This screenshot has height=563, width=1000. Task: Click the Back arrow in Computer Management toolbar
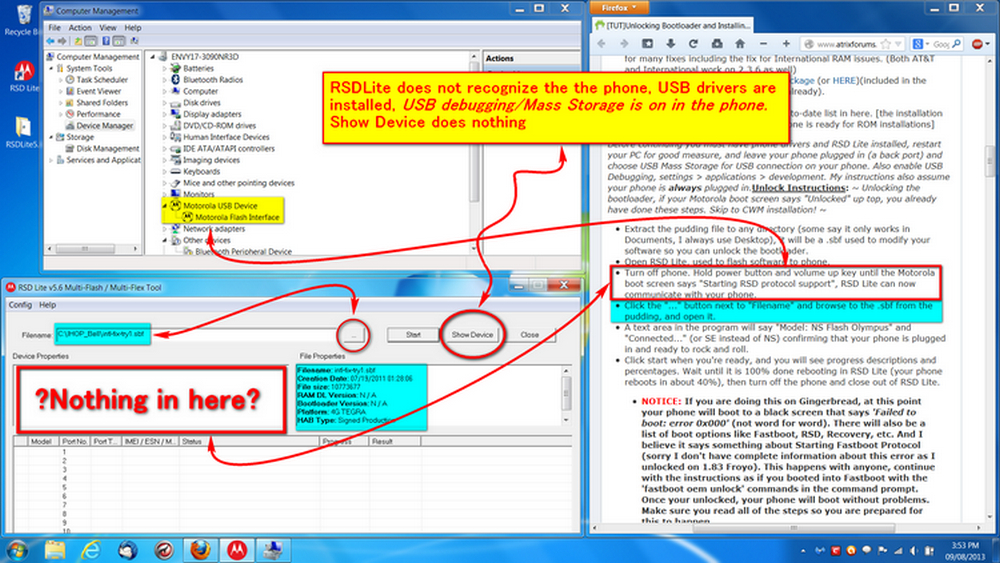(50, 41)
